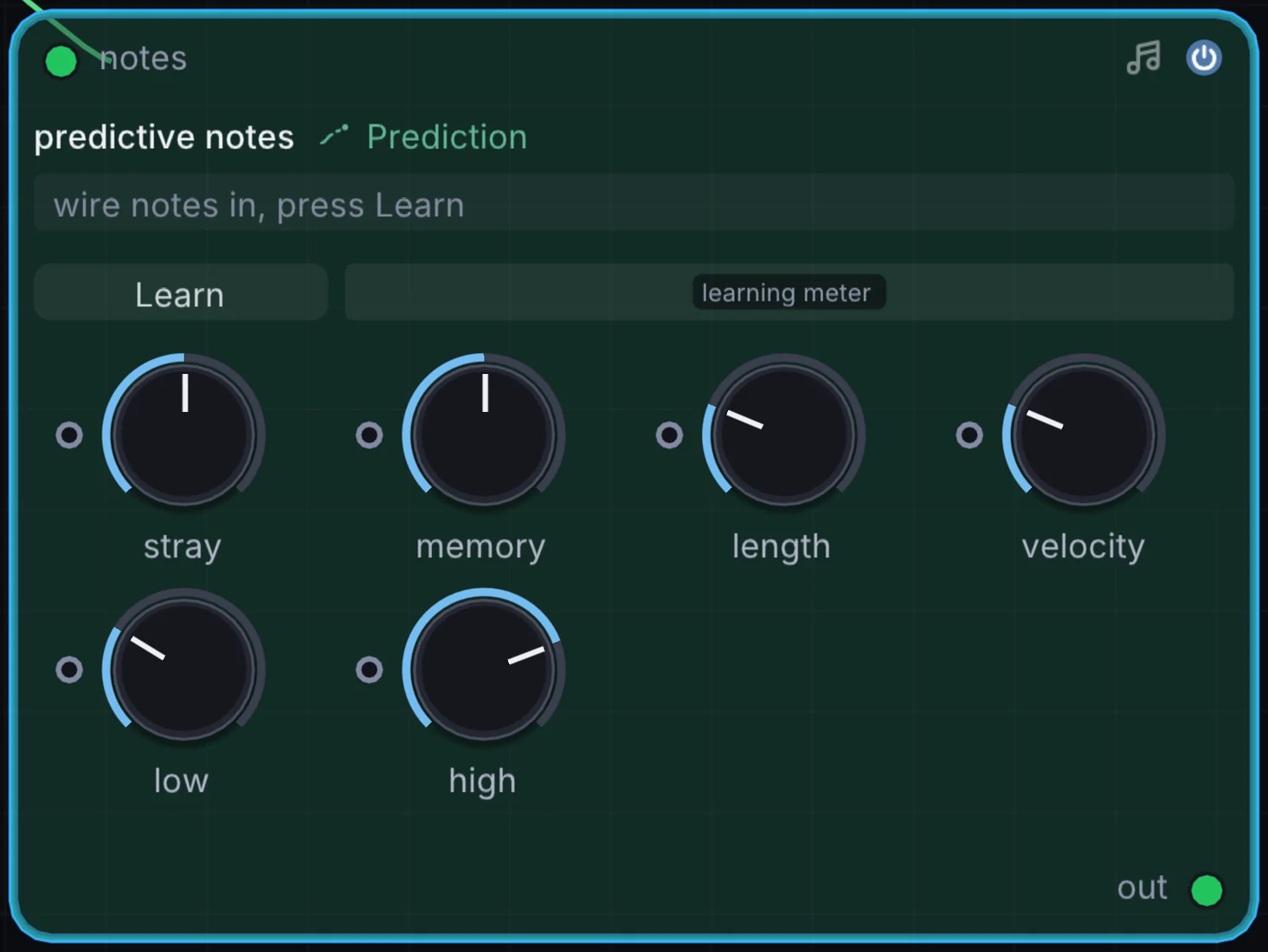The image size is (1268, 952).
Task: Click the high modulation input port
Action: [x=370, y=669]
